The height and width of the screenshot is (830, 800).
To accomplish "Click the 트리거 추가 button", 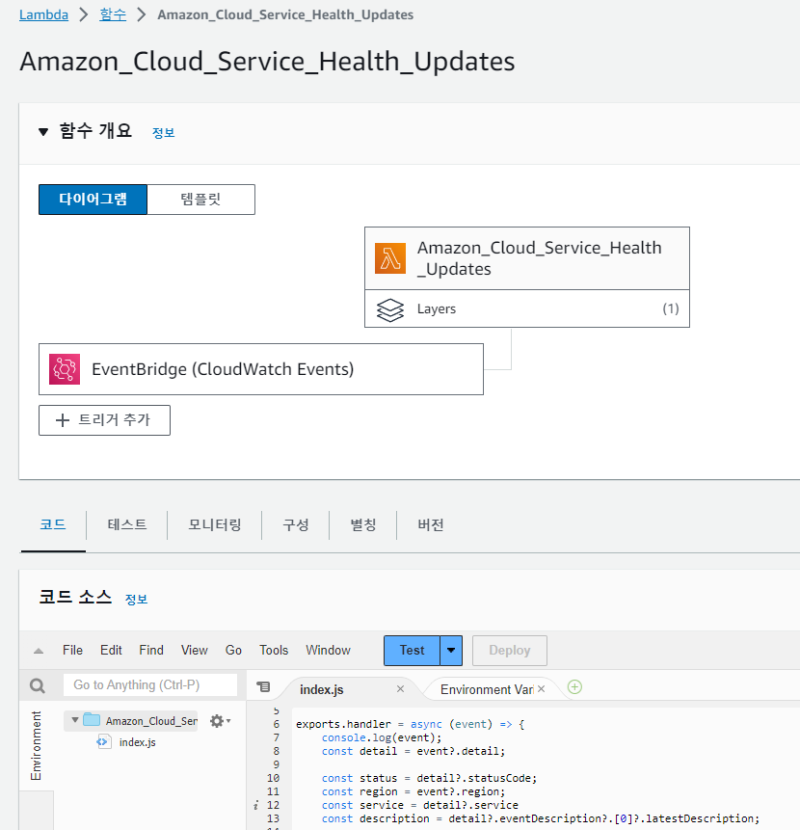I will pos(104,420).
